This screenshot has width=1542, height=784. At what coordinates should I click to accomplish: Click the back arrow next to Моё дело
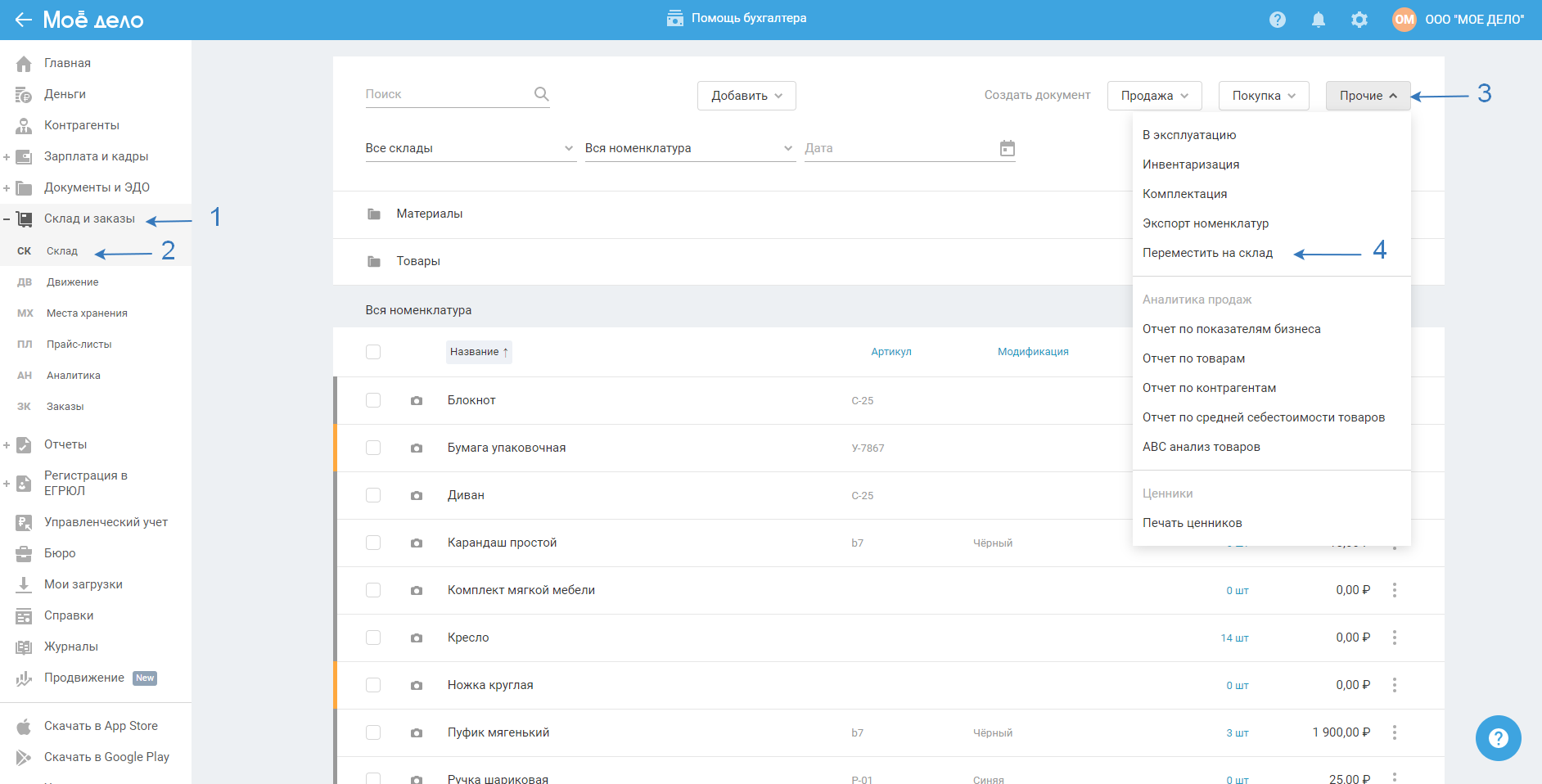point(23,20)
